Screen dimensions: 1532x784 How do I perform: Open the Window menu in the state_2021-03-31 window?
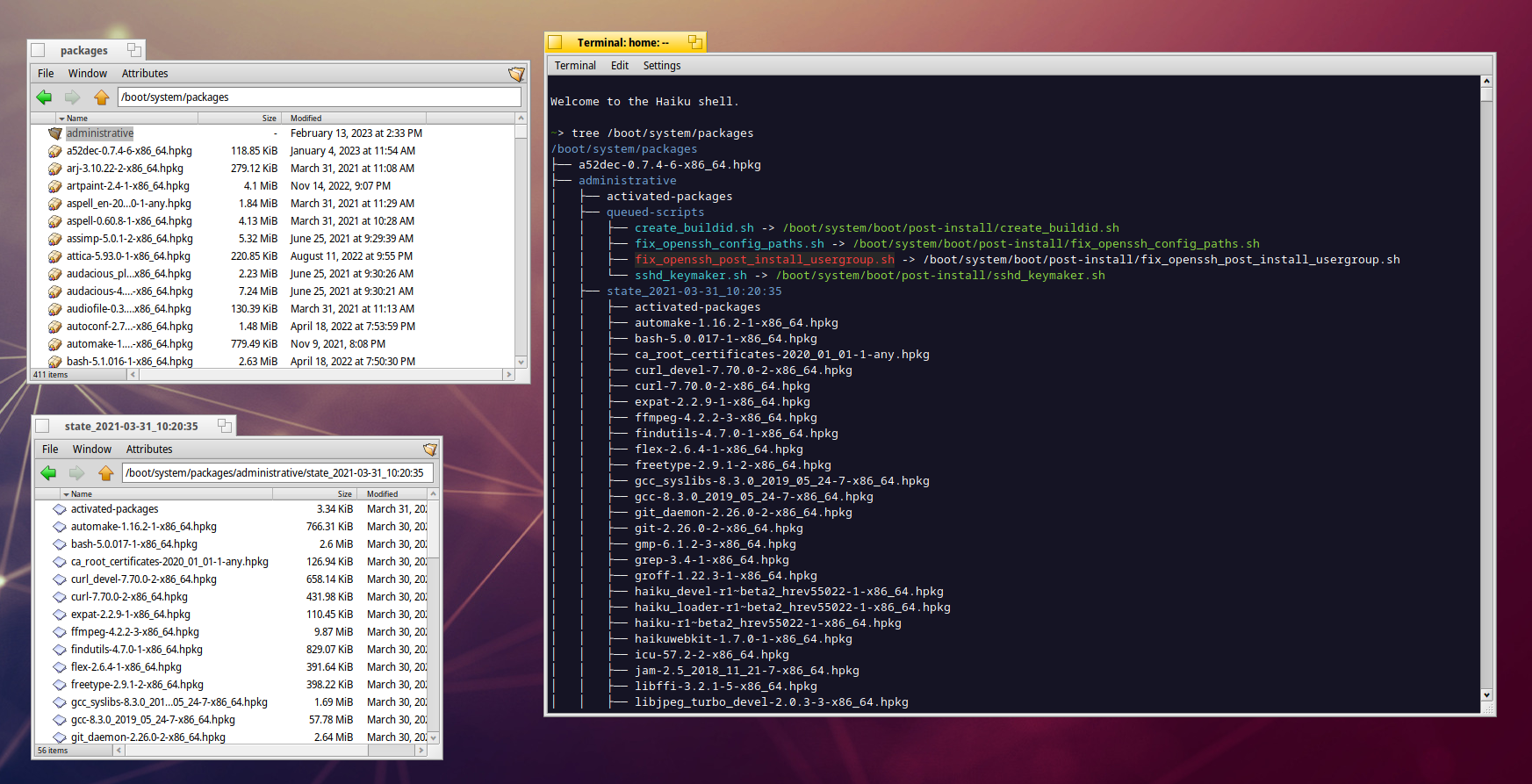tap(92, 450)
